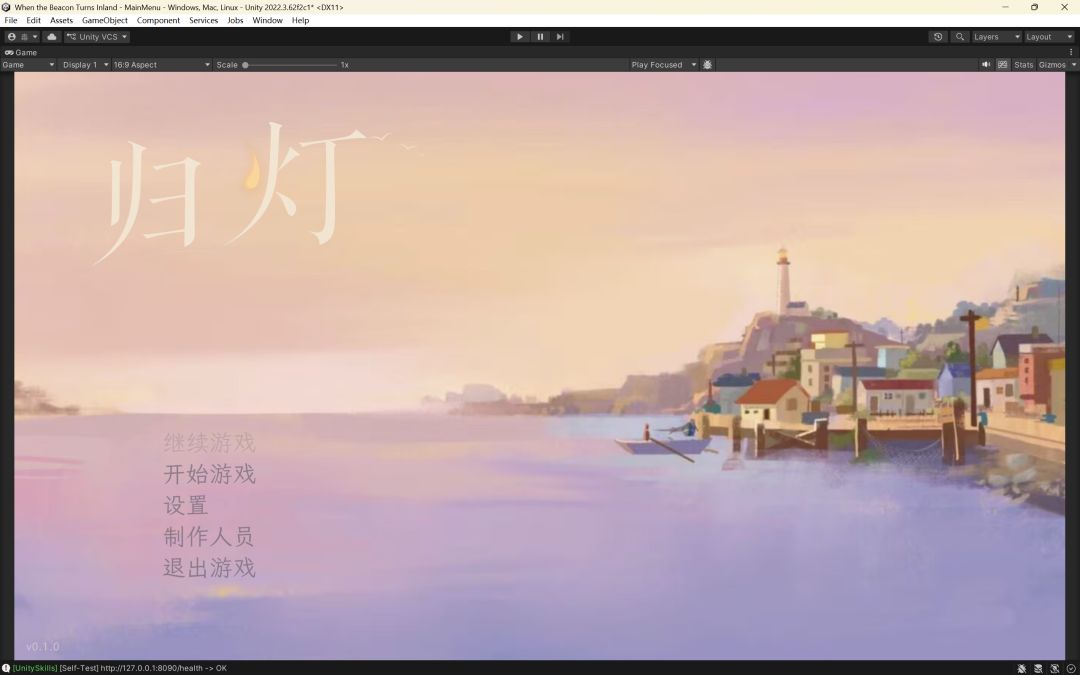Restore down the Unity editor window
Viewport: 1080px width, 675px height.
tap(1035, 7)
